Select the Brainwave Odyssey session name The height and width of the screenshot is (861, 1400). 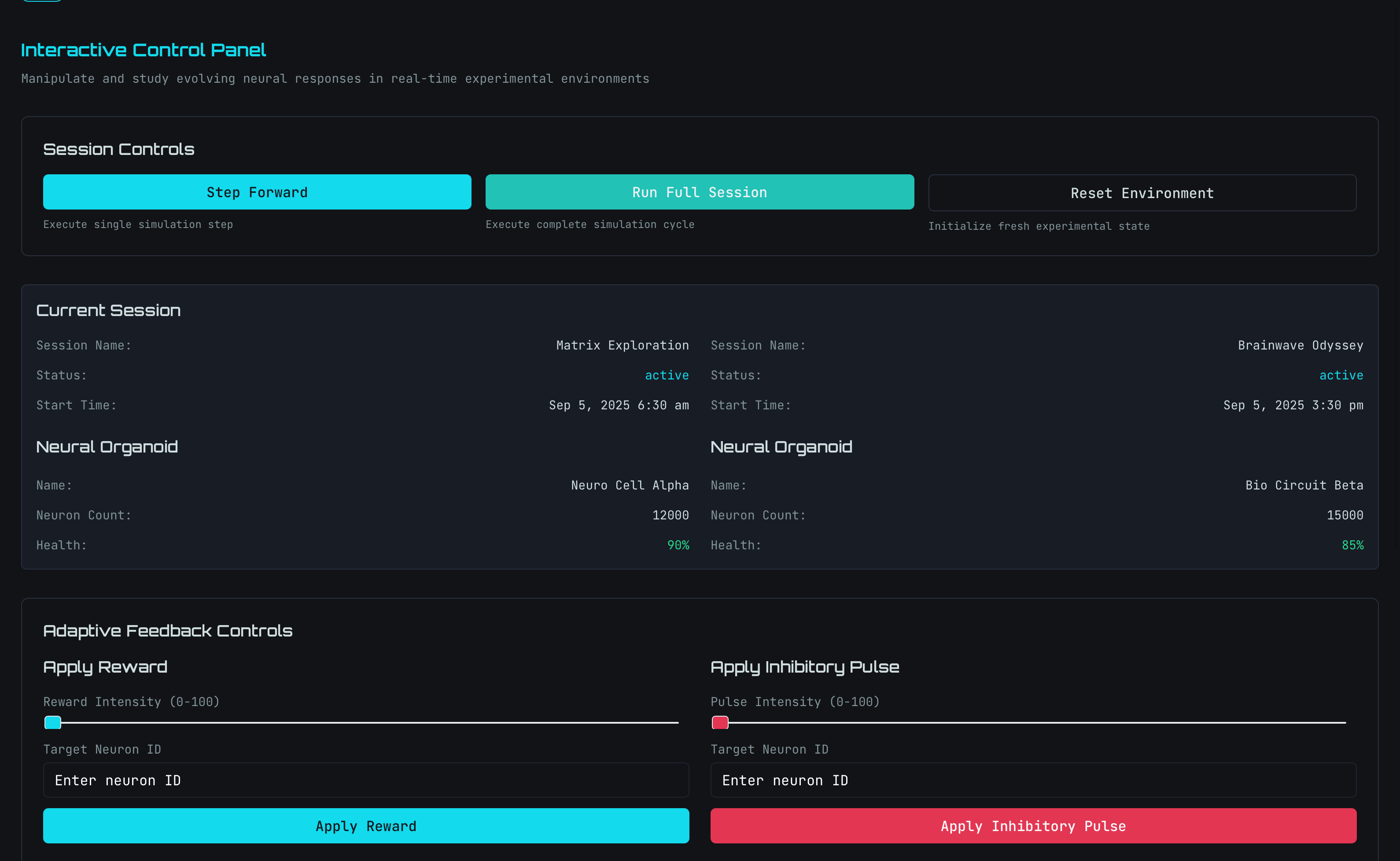1300,346
